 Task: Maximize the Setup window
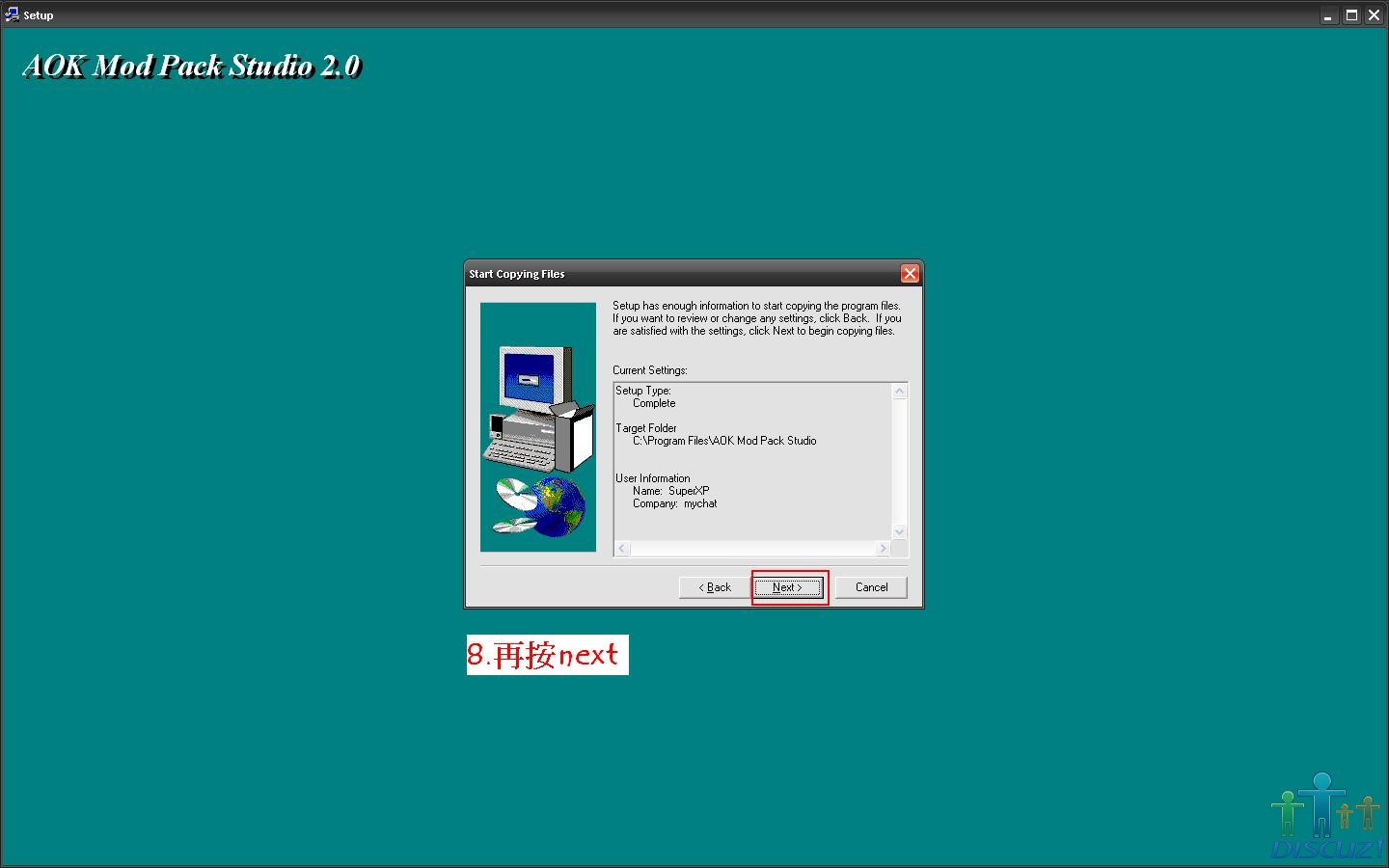tap(1351, 15)
